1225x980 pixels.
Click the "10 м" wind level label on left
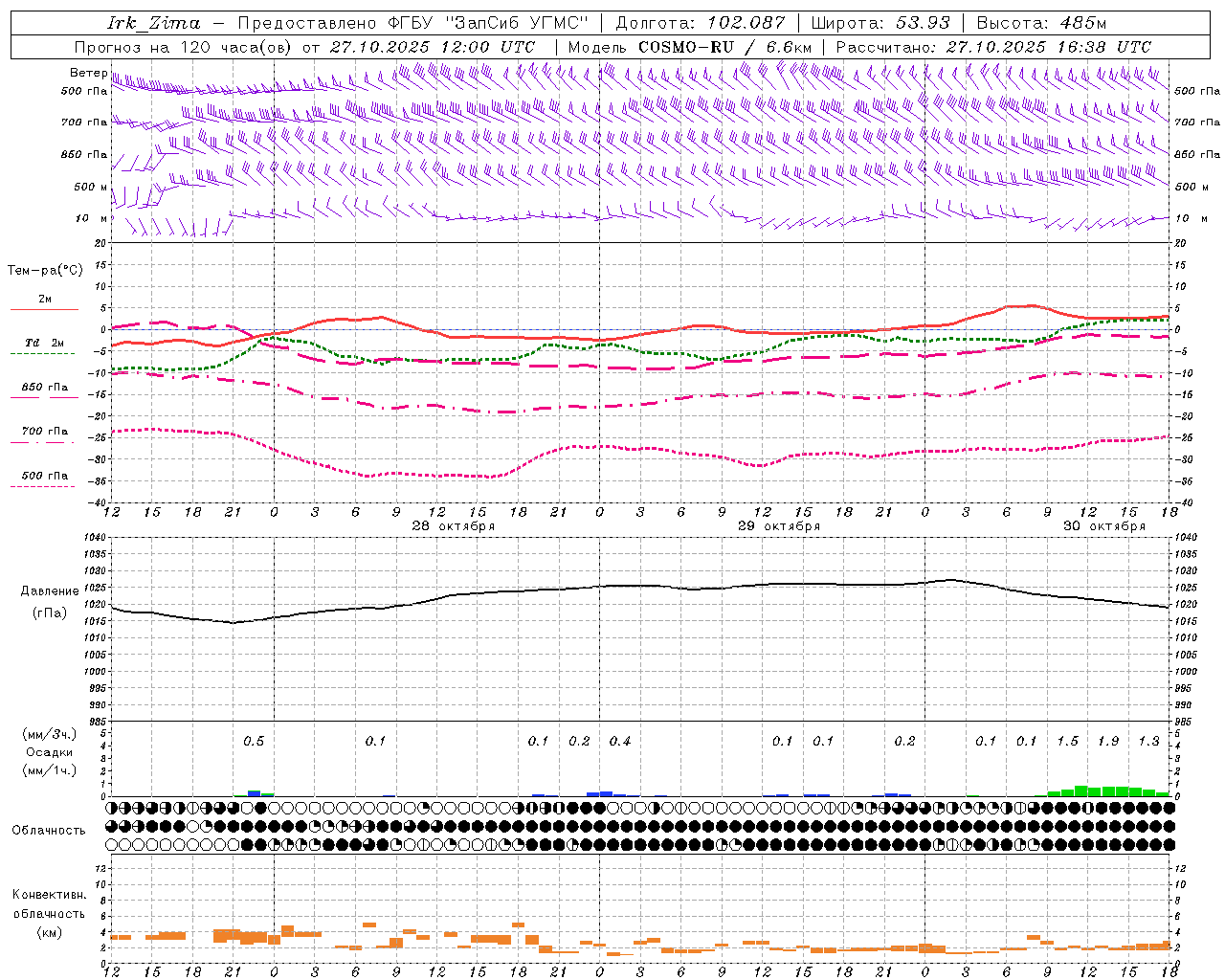click(92, 218)
